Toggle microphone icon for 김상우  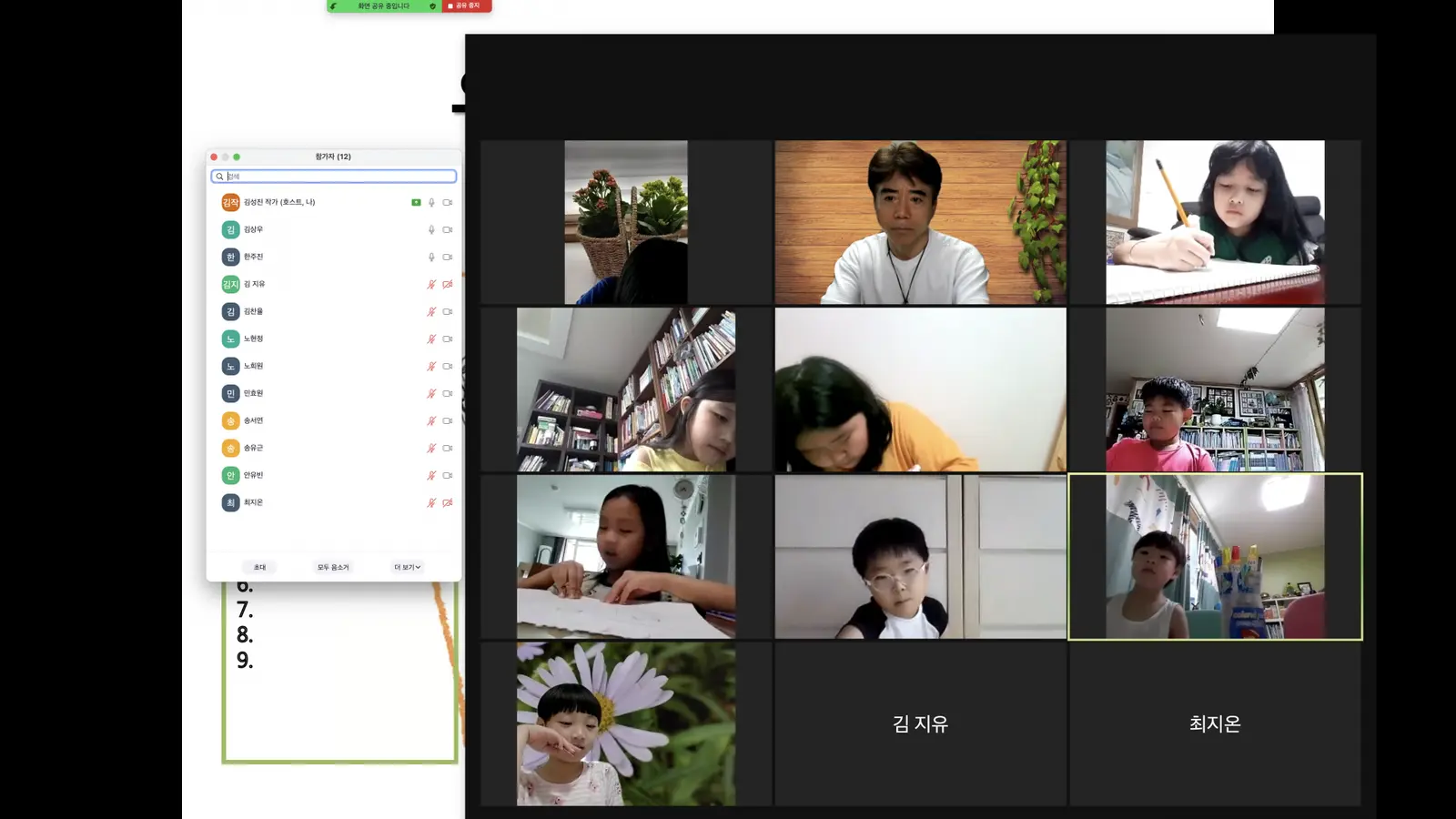(431, 229)
